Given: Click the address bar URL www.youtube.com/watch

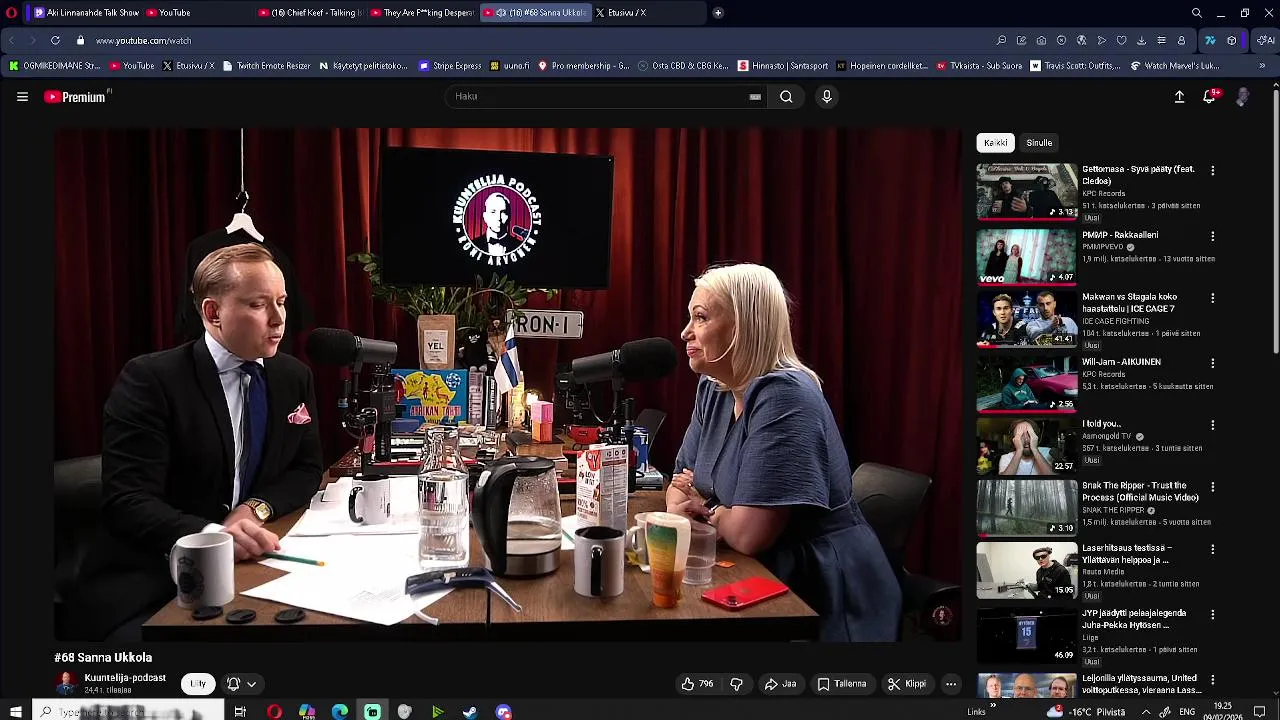Looking at the screenshot, I should (143, 41).
